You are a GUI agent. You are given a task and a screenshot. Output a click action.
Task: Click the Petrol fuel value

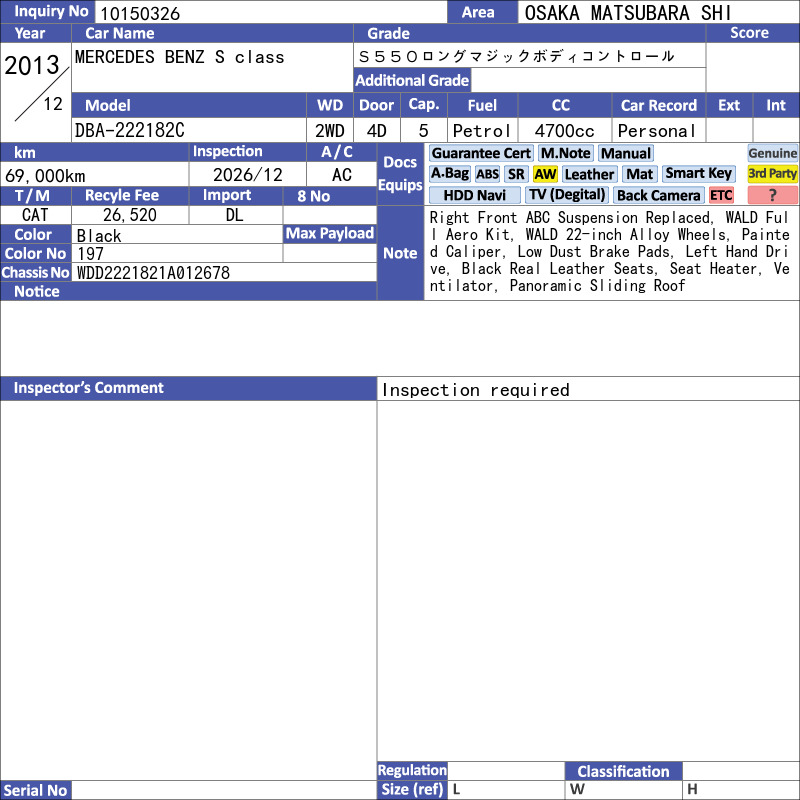point(482,131)
